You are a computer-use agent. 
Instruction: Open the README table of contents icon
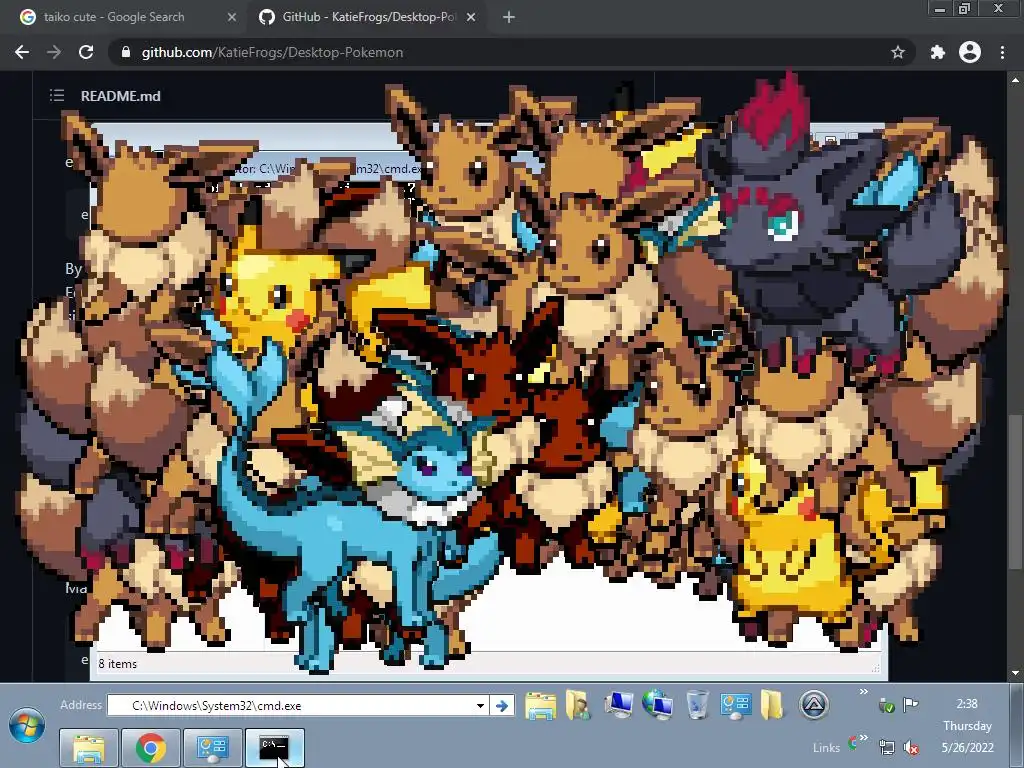[x=57, y=95]
